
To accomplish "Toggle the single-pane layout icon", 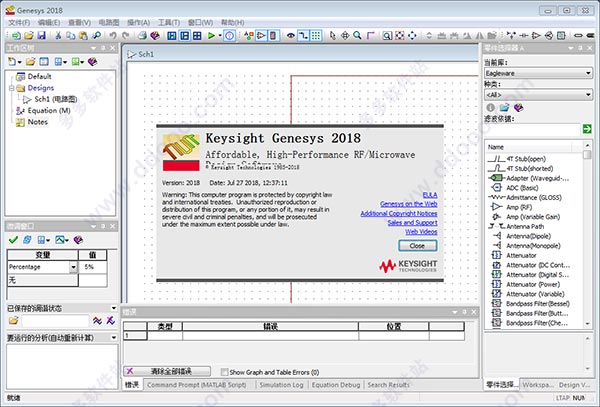I will click(x=172, y=36).
